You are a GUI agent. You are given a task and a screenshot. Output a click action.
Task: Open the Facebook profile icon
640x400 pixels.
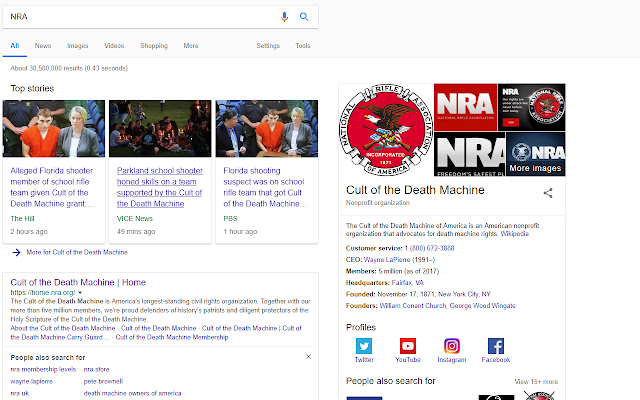[x=496, y=346]
